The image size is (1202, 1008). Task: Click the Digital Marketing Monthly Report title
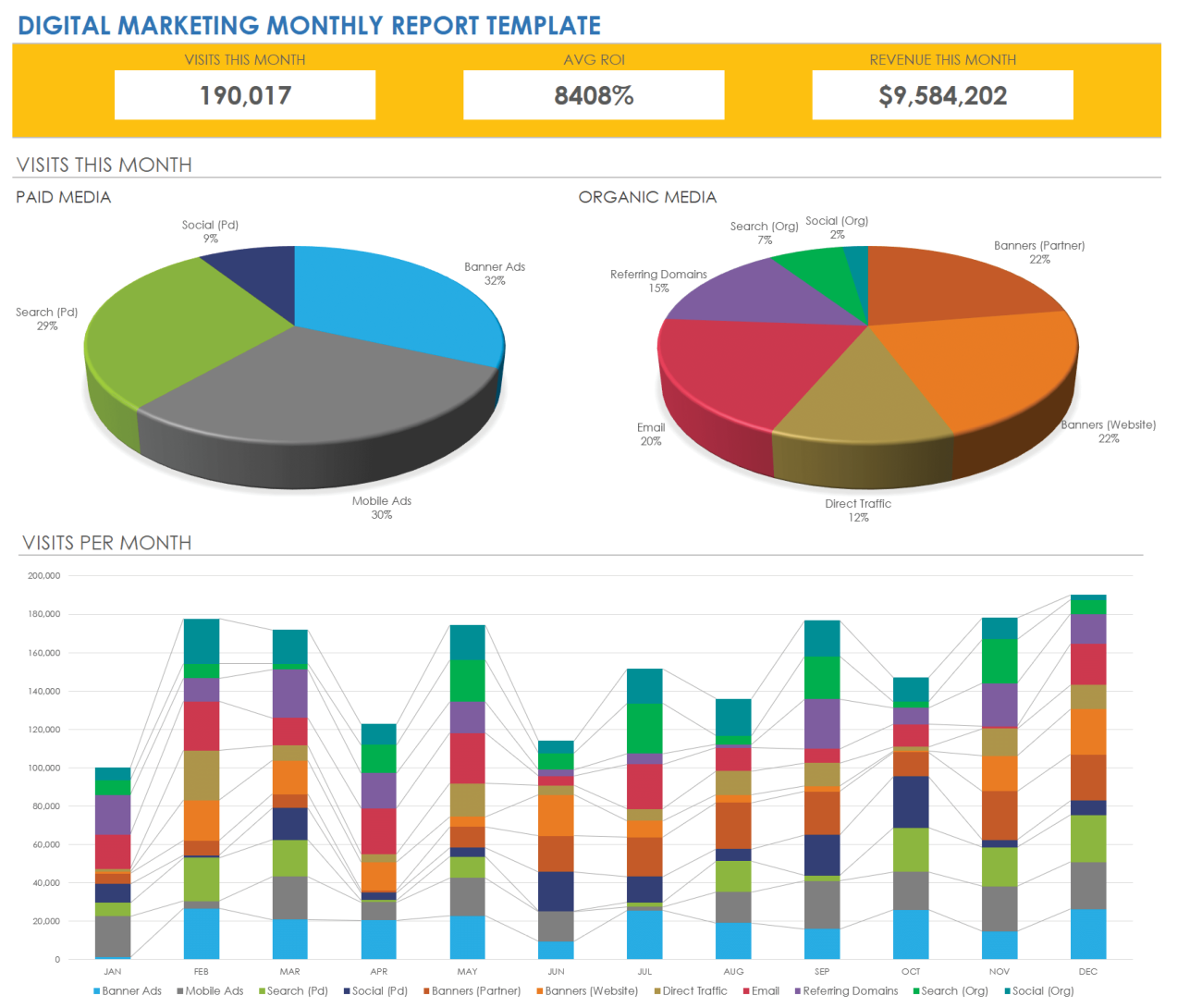[x=309, y=25]
